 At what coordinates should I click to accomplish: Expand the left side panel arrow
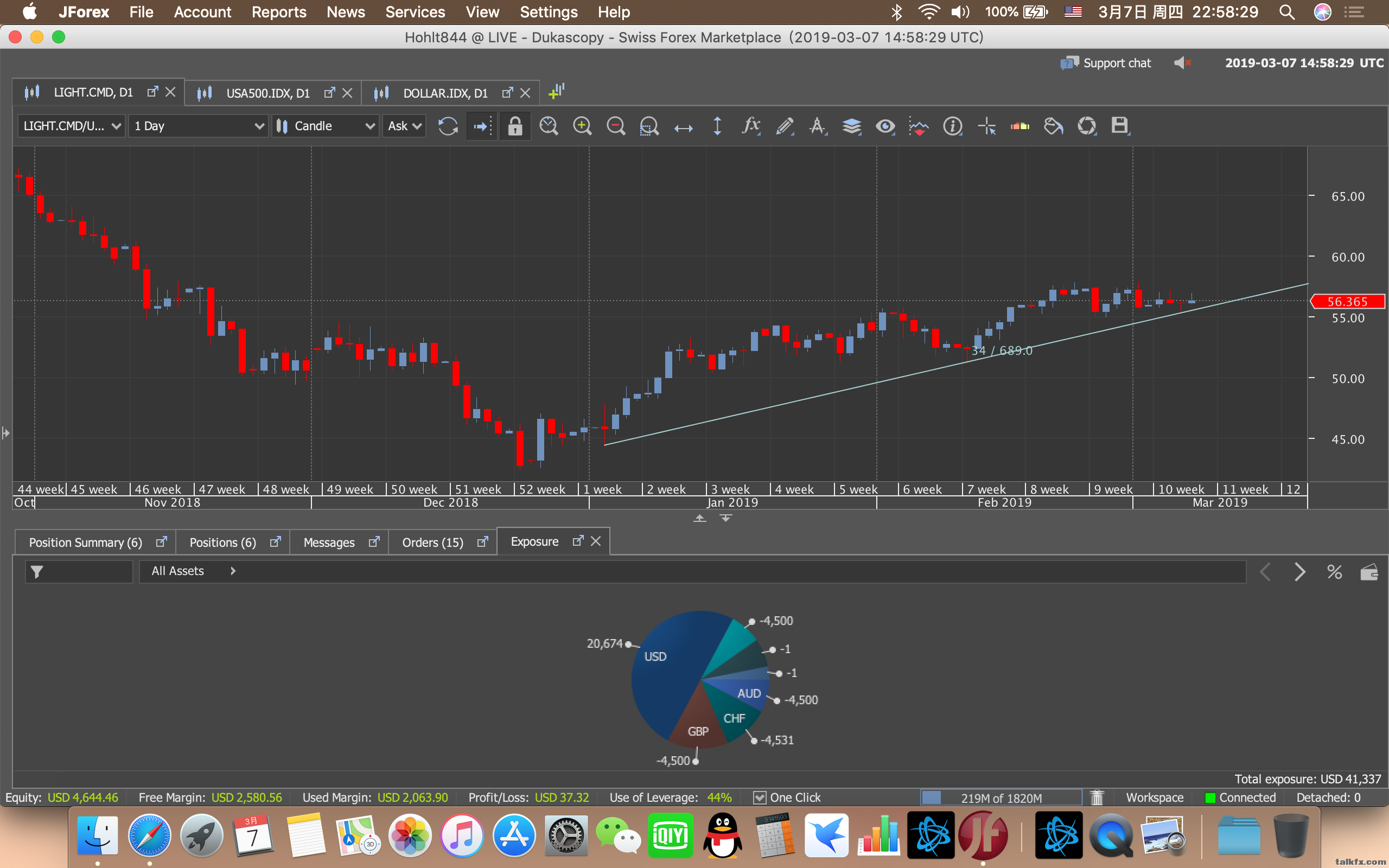6,433
